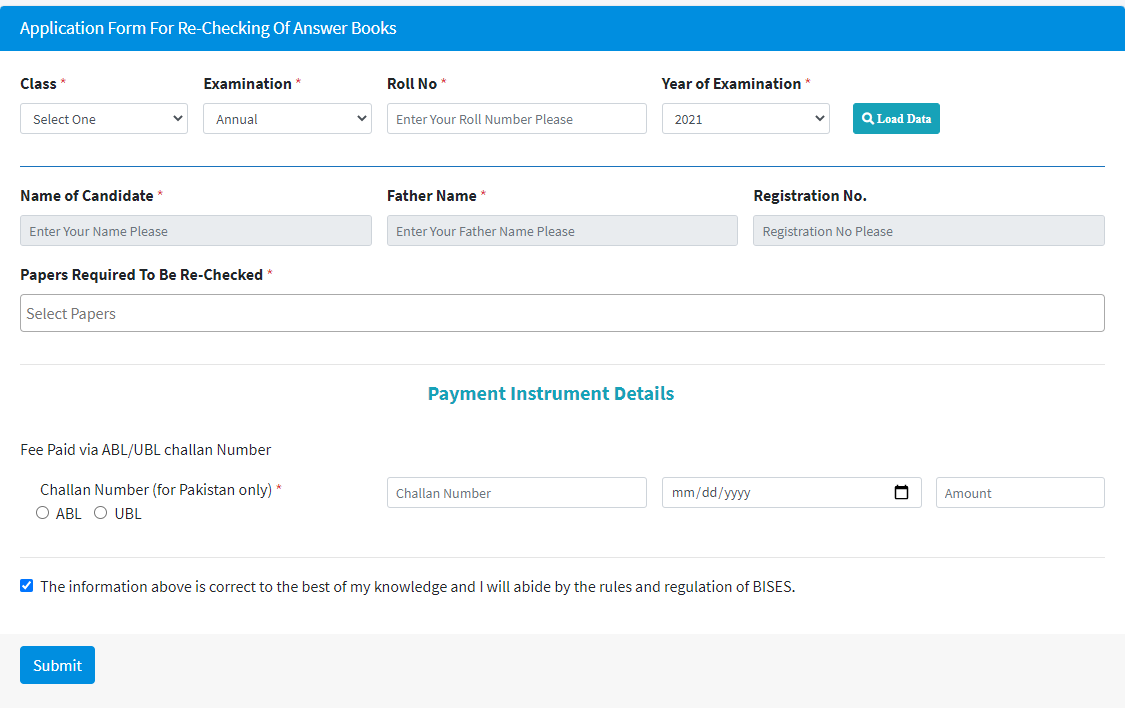
Task: Click the magnifier icon on Load Data
Action: [x=867, y=119]
